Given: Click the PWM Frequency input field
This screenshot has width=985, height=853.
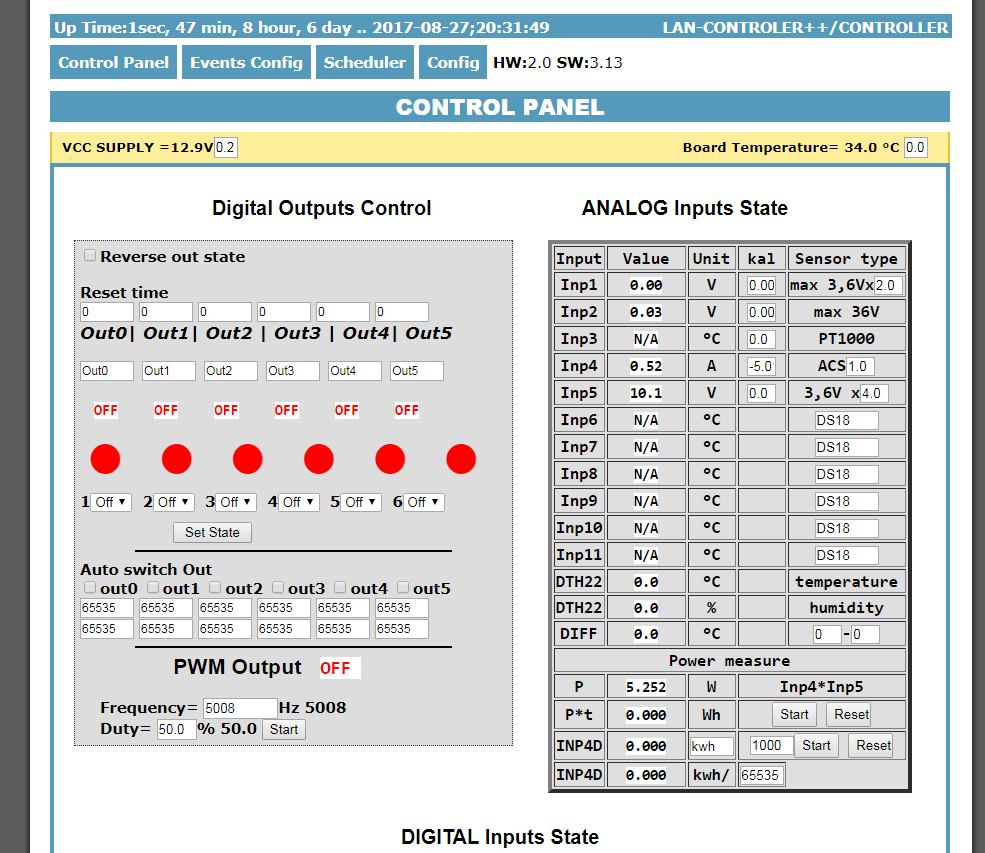Looking at the screenshot, I should click(240, 708).
